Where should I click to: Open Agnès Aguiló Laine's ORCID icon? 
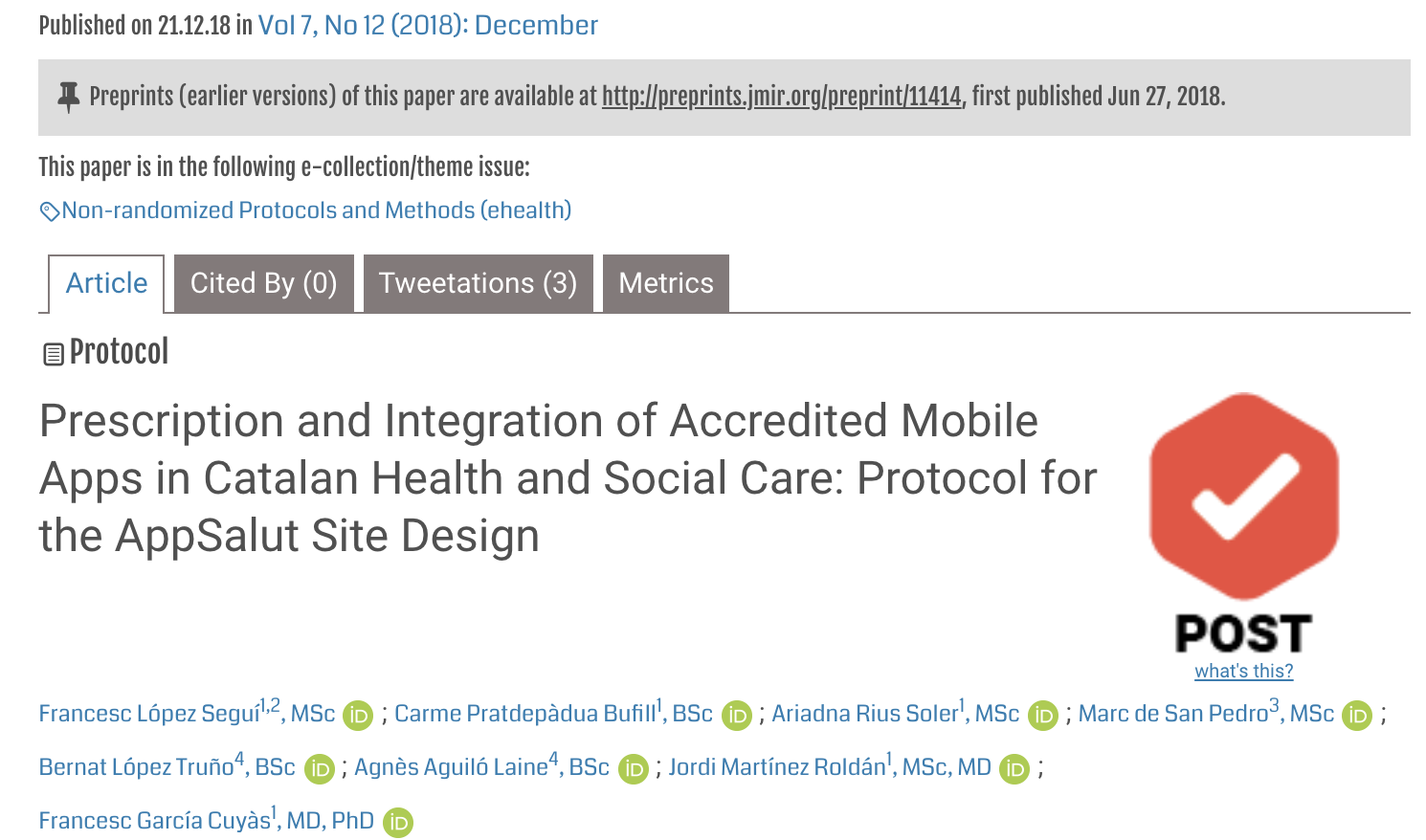click(633, 769)
